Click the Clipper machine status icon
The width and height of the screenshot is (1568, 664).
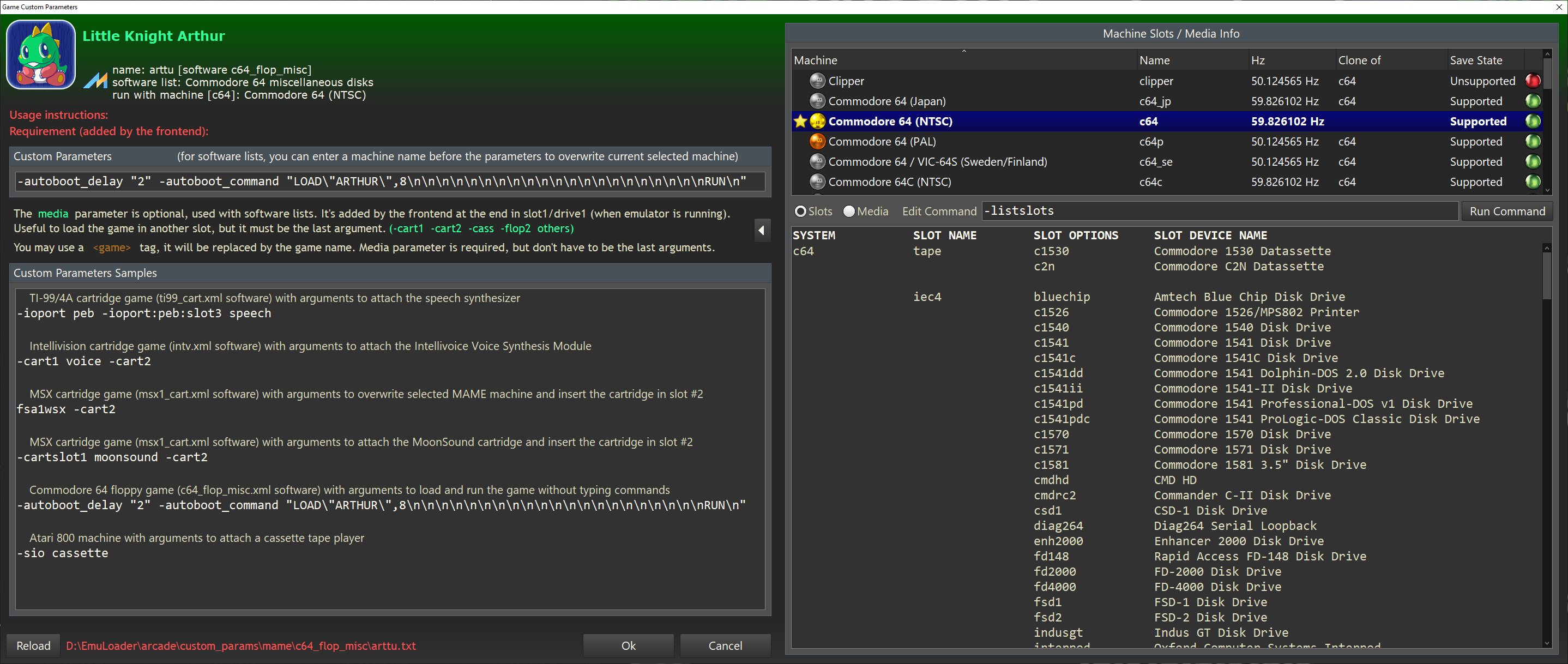click(817, 81)
